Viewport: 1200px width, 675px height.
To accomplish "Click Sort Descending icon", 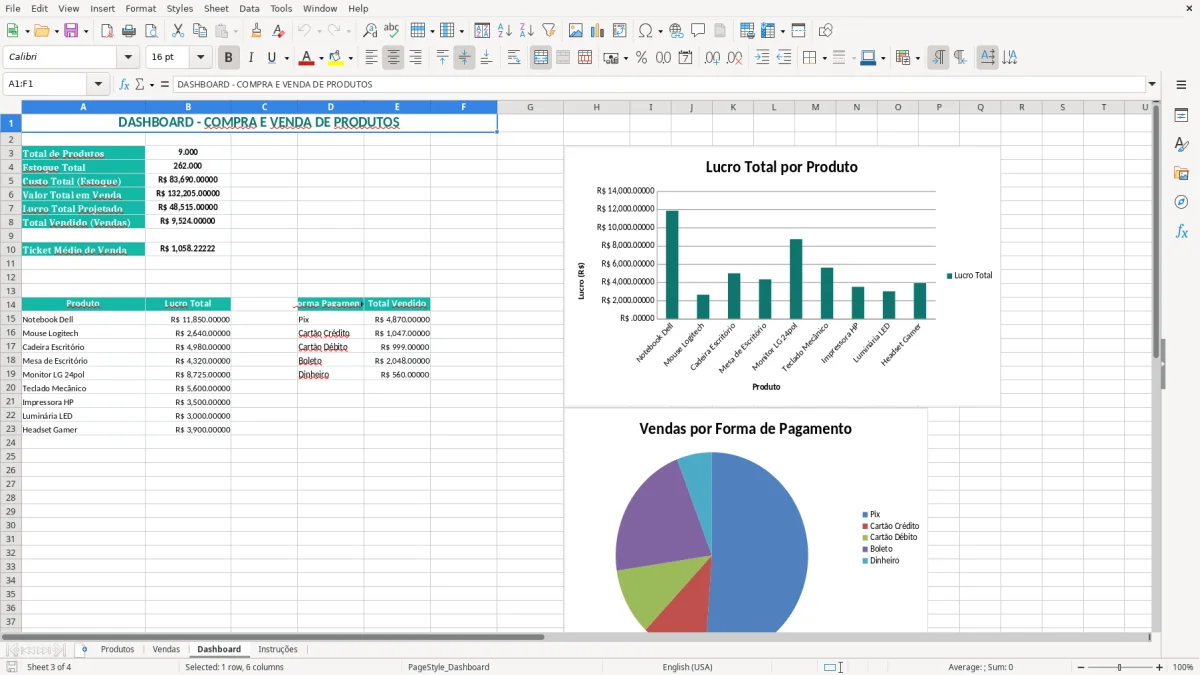I will click(x=527, y=31).
